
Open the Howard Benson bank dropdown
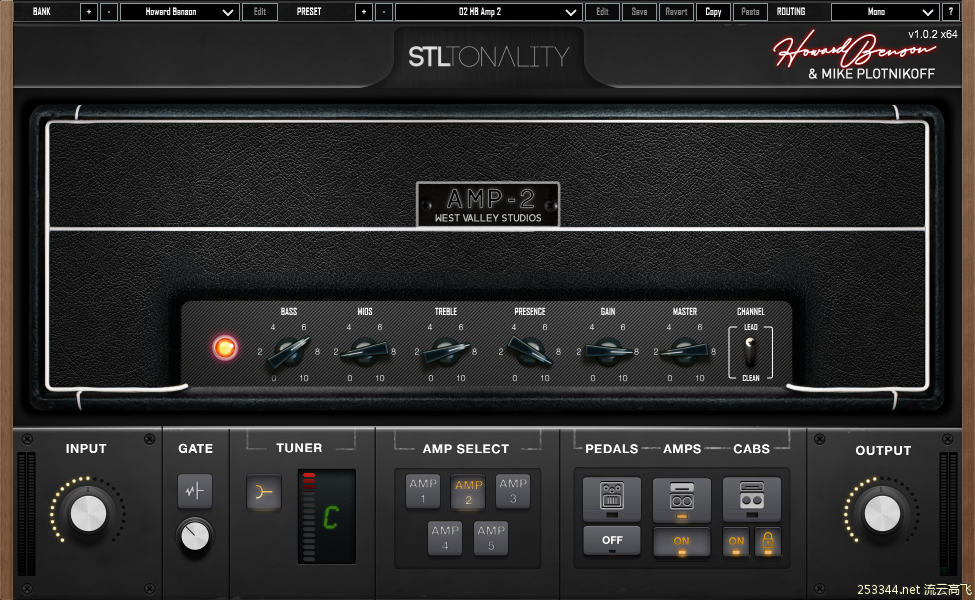click(x=180, y=11)
